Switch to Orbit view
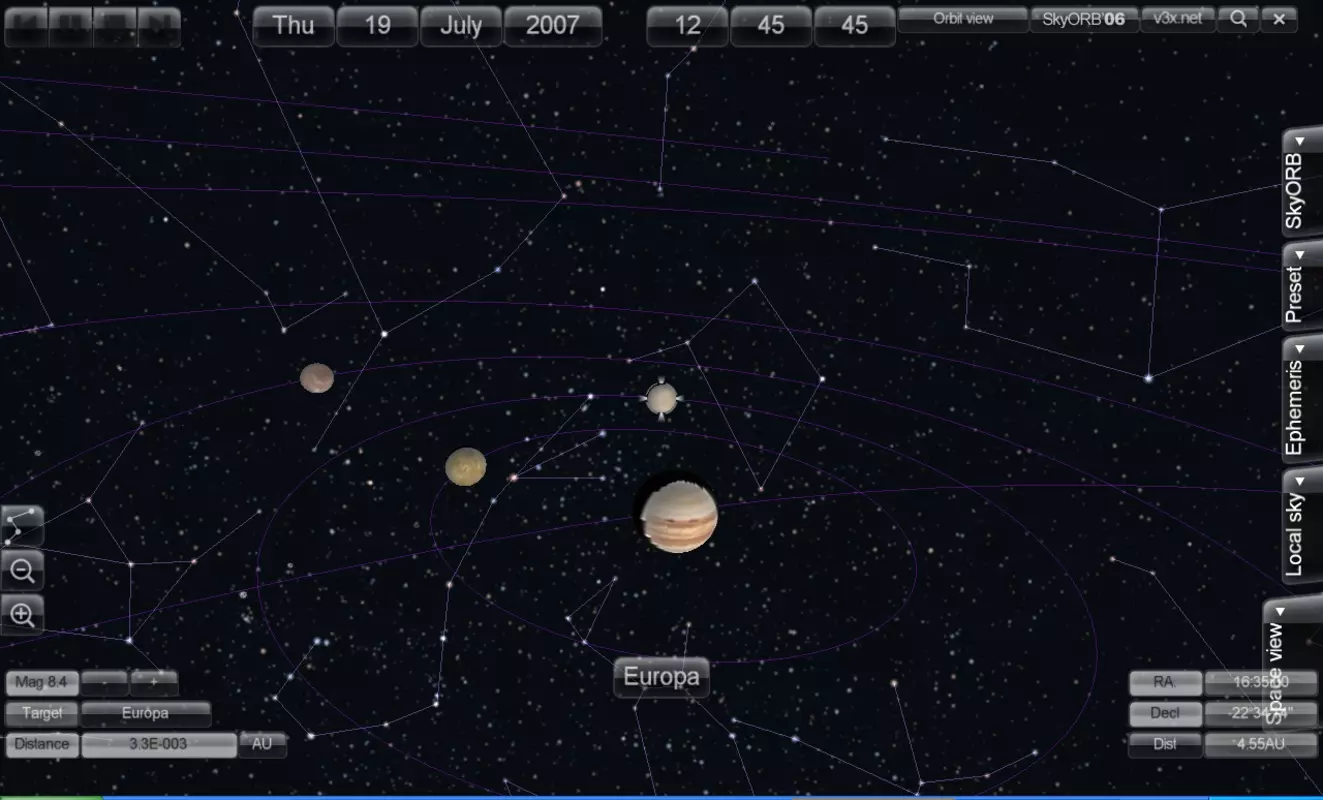The image size is (1323, 800). 963,19
